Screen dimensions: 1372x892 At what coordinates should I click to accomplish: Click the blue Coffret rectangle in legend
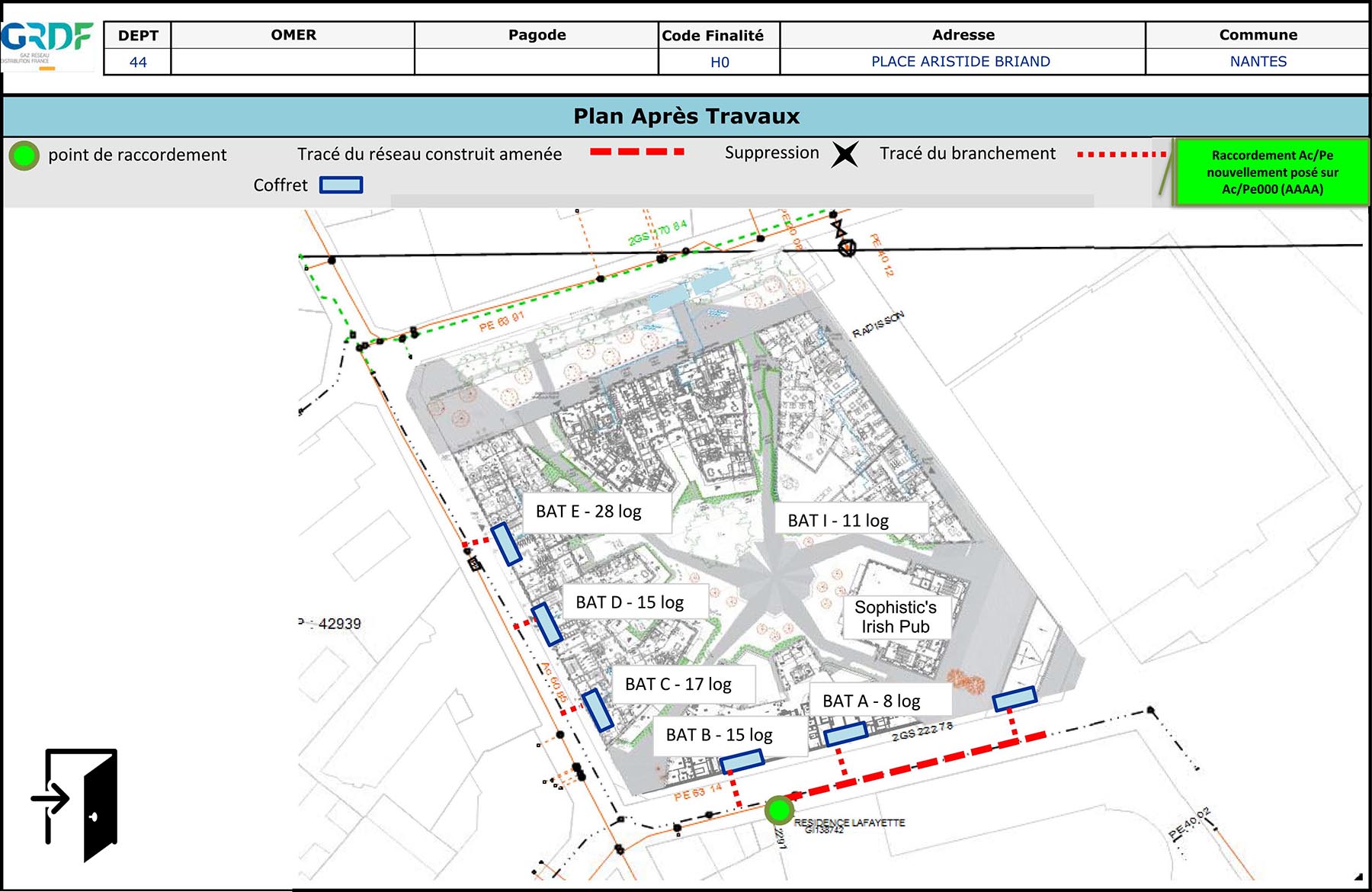341,185
